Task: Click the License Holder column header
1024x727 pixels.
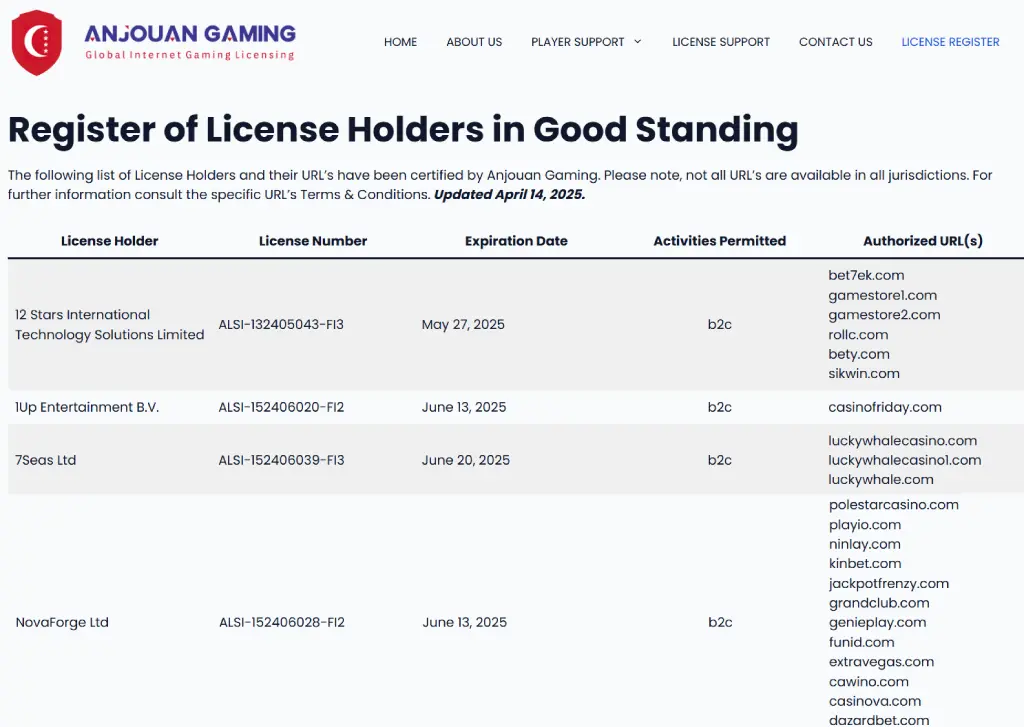Action: (x=110, y=241)
